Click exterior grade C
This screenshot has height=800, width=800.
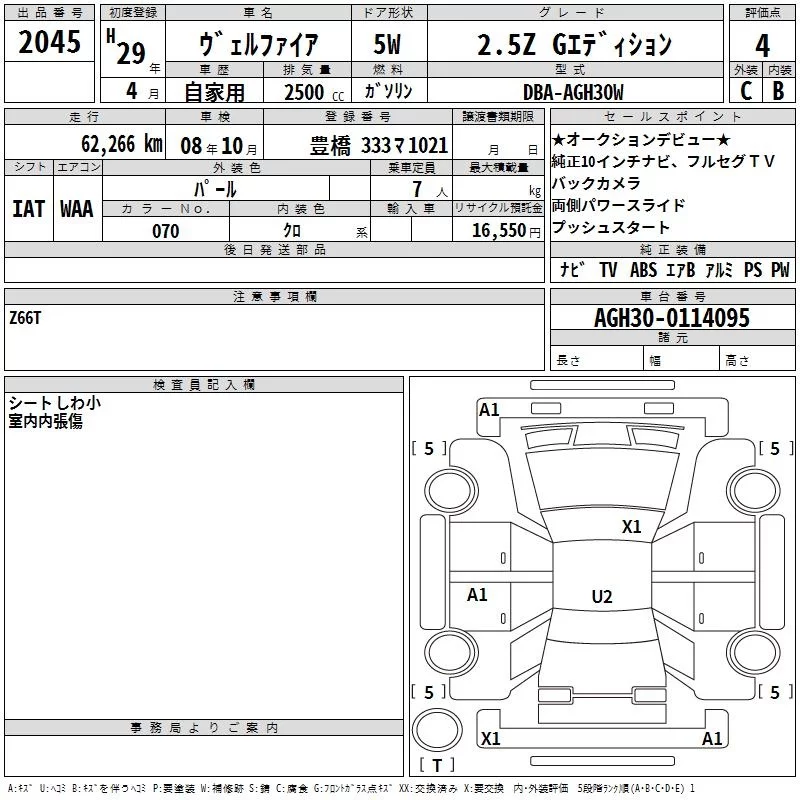746,91
